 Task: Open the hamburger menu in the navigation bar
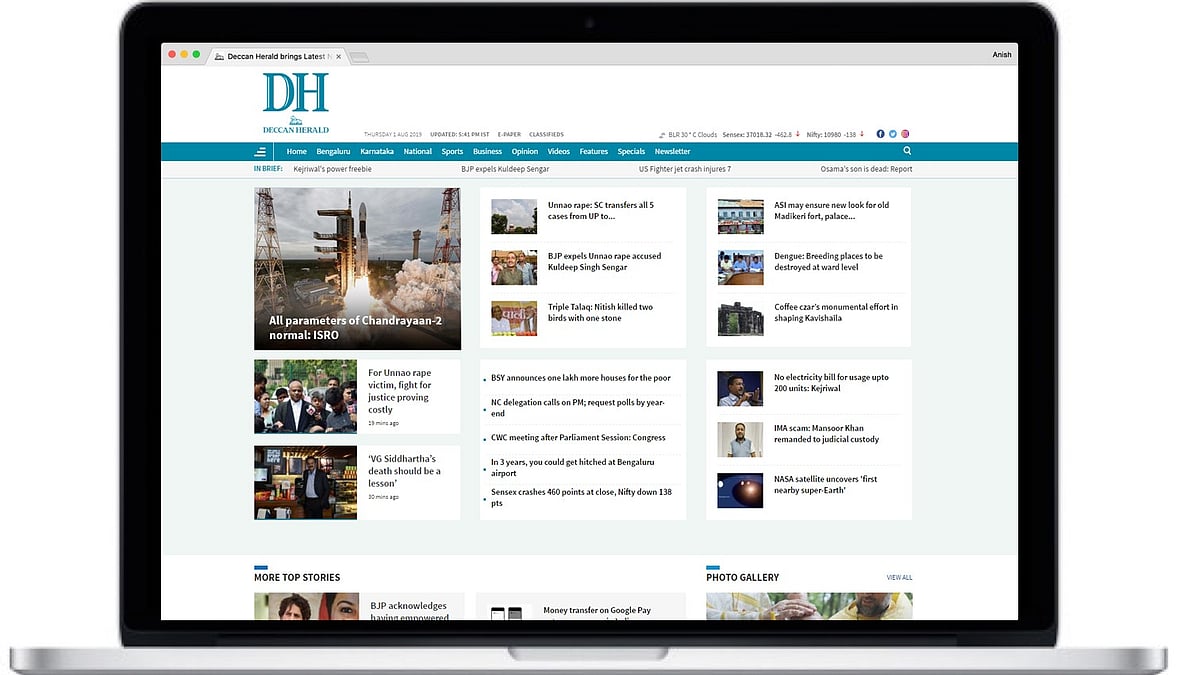[x=260, y=152]
